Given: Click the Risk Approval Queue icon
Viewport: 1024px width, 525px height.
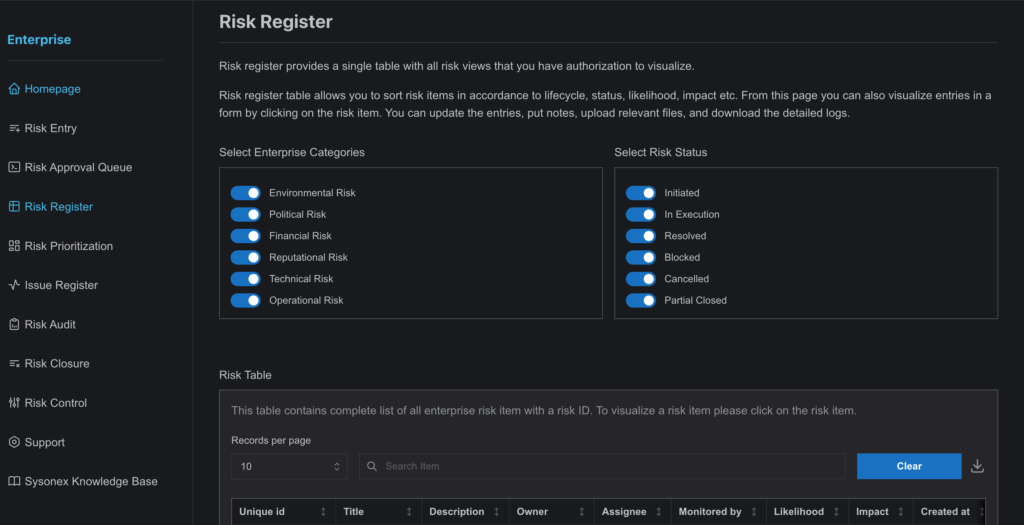Looking at the screenshot, I should pyautogui.click(x=14, y=167).
